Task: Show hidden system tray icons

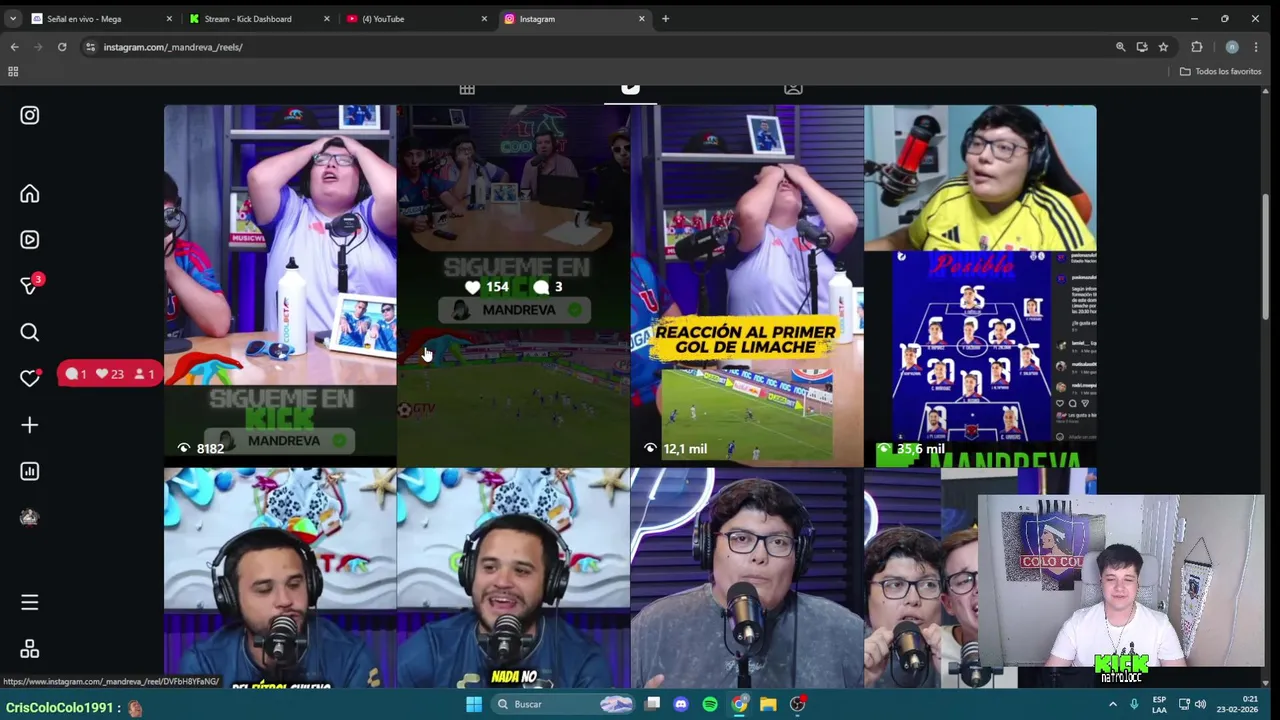Action: point(1113,704)
